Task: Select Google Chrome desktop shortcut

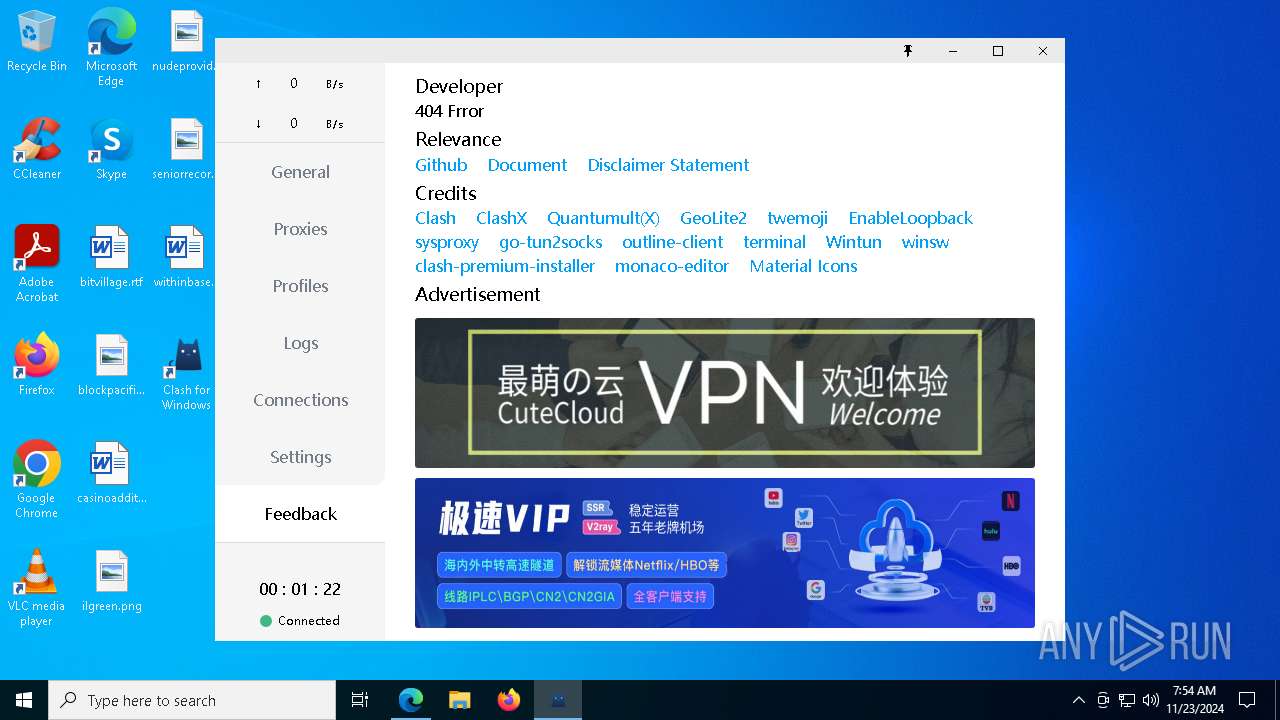Action: click(x=37, y=480)
